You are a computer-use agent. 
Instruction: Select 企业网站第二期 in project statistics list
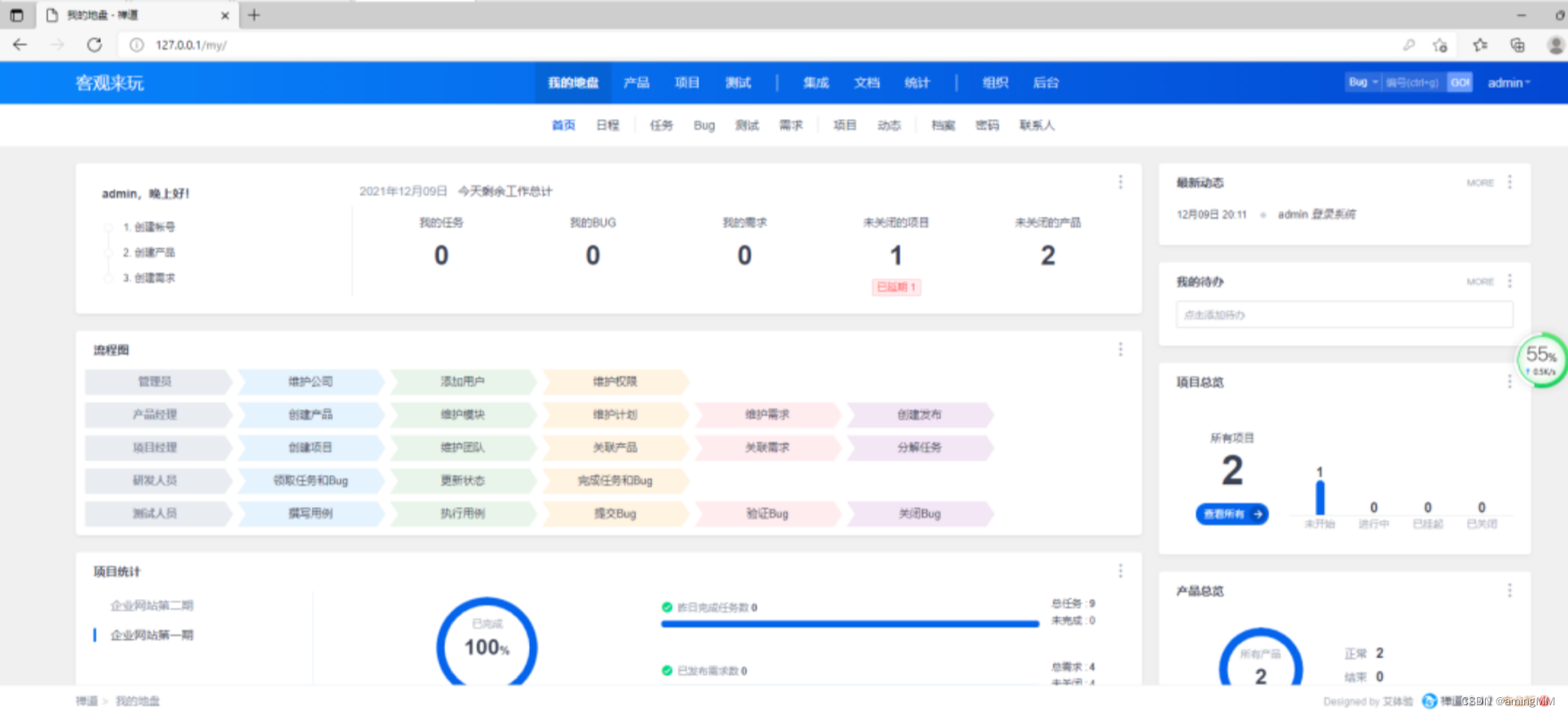(152, 606)
